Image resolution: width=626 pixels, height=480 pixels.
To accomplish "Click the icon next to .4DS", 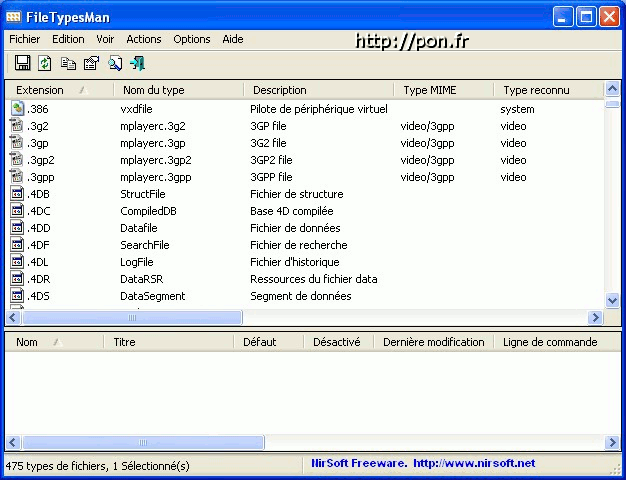I will tap(17, 296).
